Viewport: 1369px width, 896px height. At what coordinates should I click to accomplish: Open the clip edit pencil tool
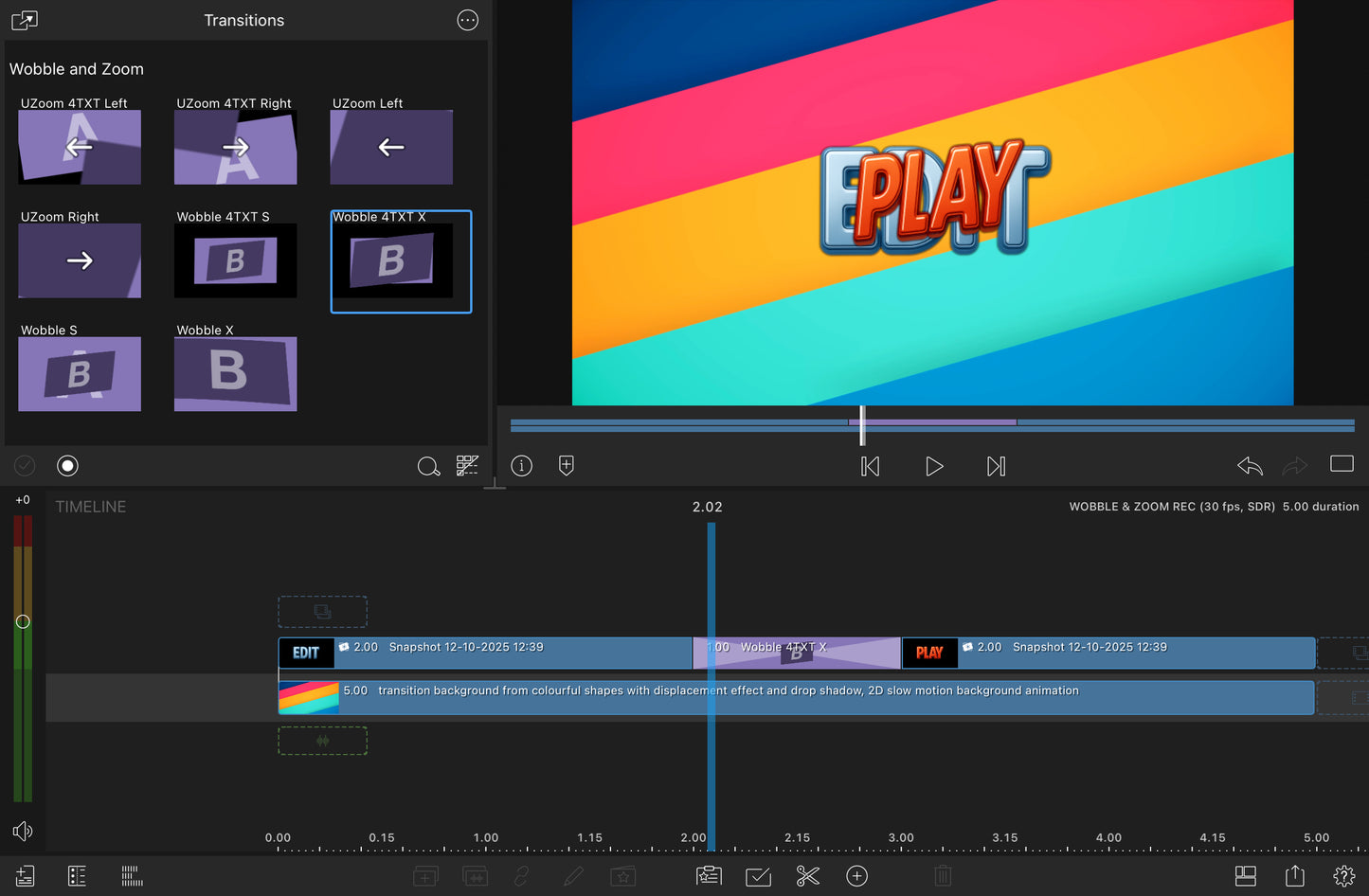click(x=573, y=876)
